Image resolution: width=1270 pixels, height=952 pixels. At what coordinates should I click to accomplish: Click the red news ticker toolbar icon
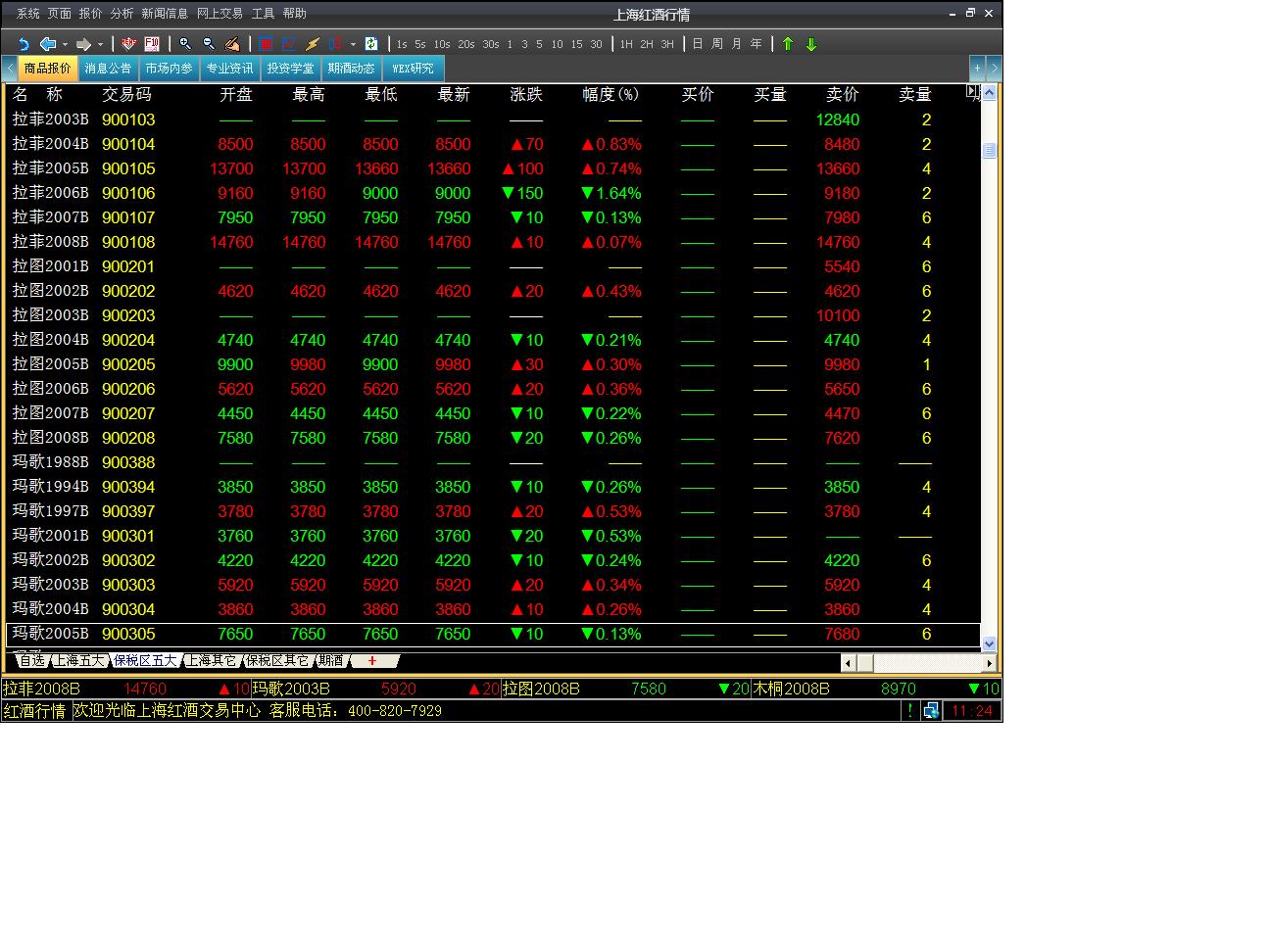pos(128,44)
